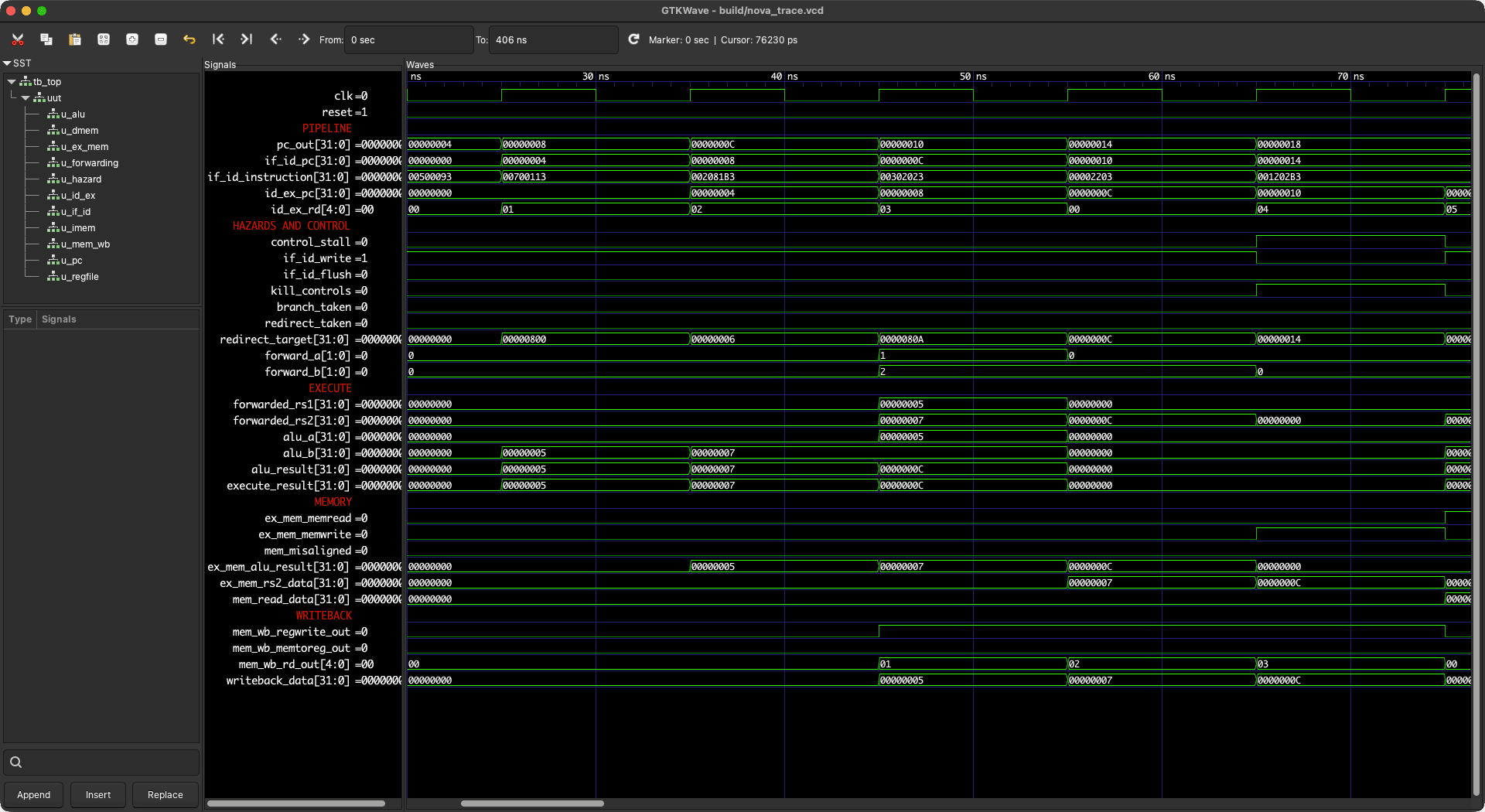
Task: Click the Reload waveform icon
Action: (633, 39)
